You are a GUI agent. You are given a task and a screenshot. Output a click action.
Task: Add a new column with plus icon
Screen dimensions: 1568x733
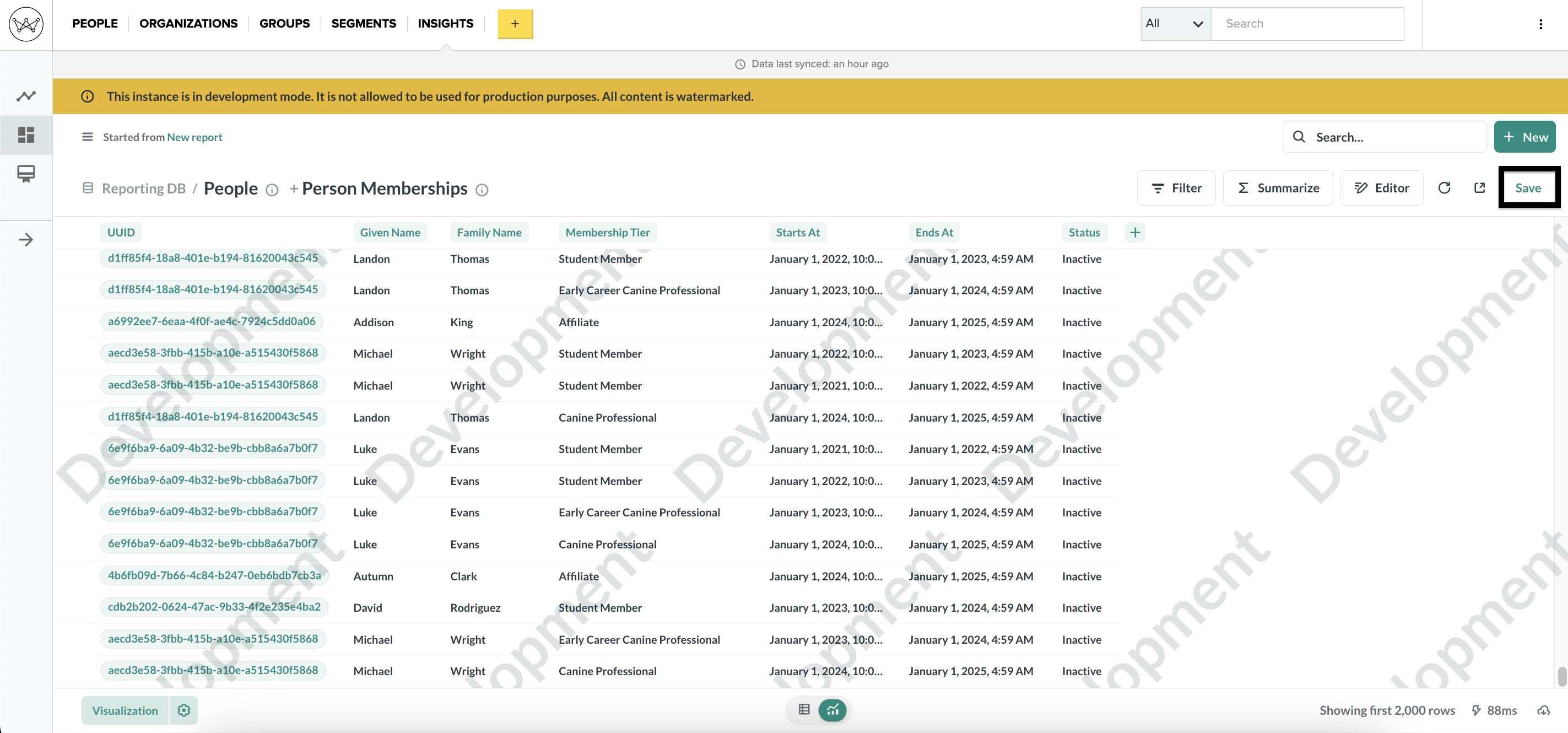click(1135, 233)
